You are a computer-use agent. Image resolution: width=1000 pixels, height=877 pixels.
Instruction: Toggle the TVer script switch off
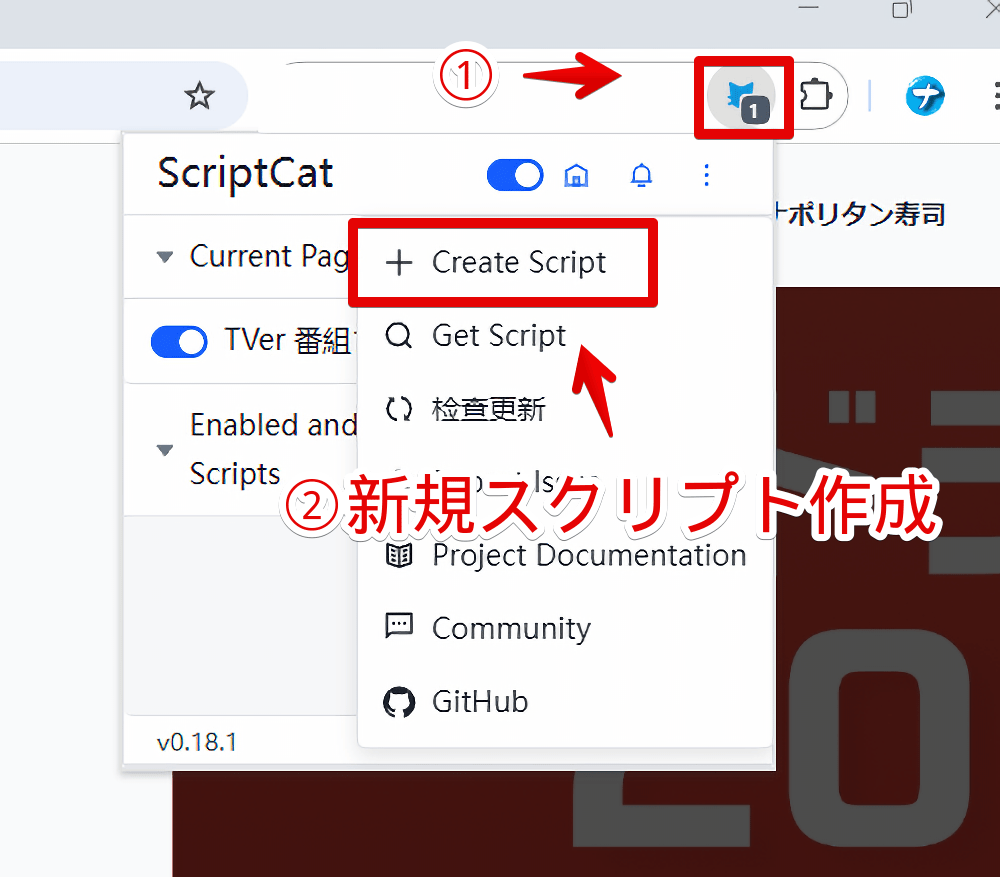[x=179, y=341]
